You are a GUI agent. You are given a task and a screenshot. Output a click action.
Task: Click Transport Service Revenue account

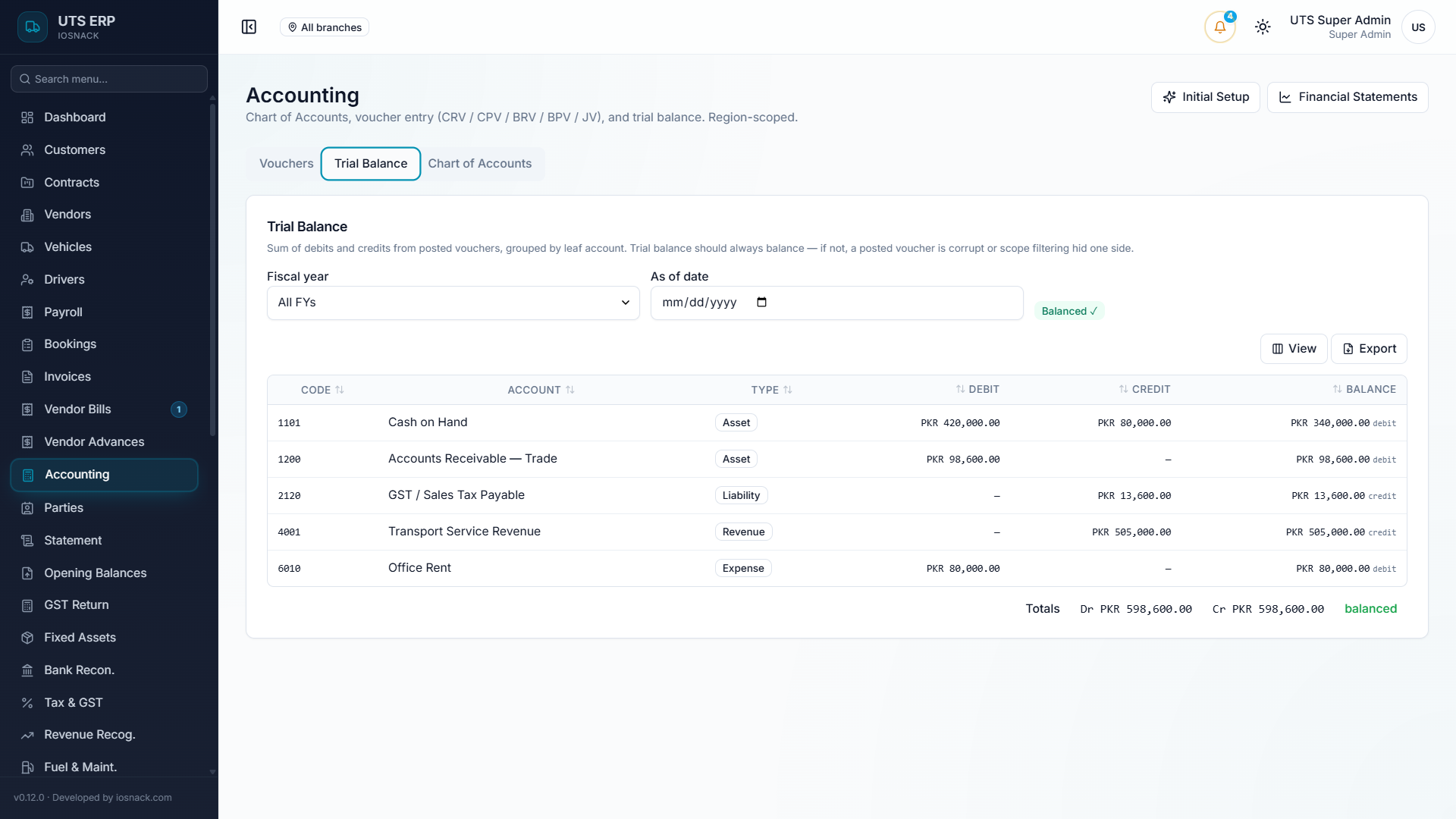[464, 532]
